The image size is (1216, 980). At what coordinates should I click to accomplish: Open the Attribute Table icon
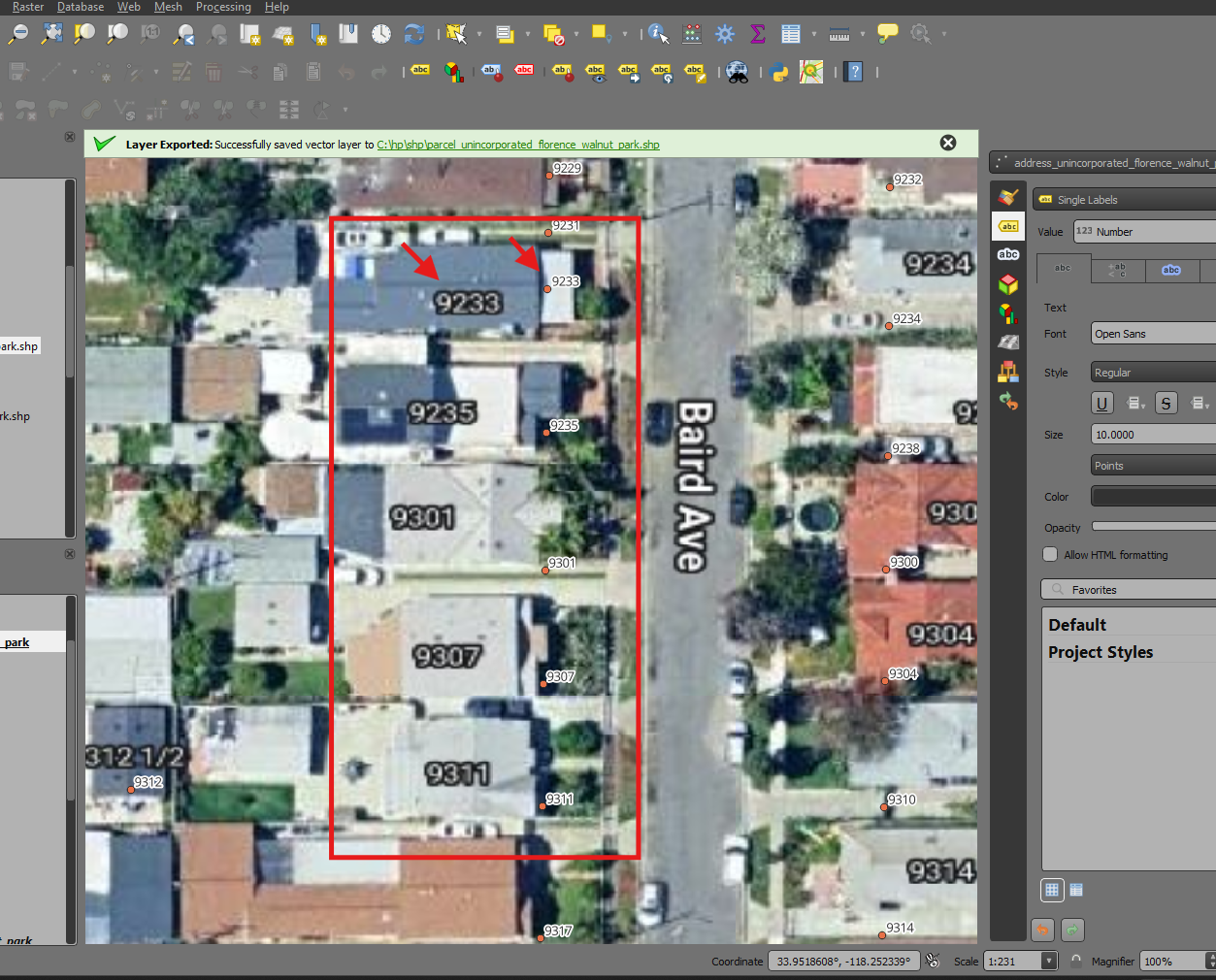click(791, 35)
